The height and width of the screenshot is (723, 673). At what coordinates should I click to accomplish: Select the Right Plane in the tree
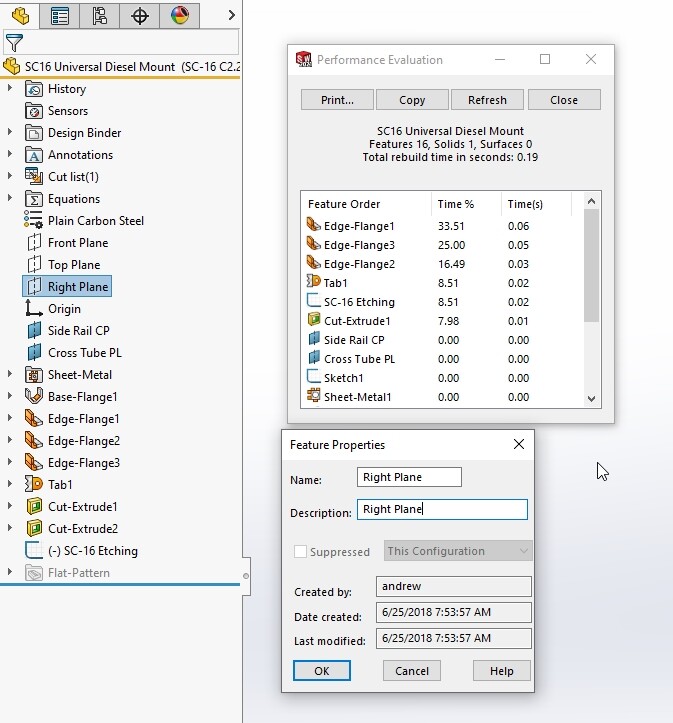[x=67, y=286]
